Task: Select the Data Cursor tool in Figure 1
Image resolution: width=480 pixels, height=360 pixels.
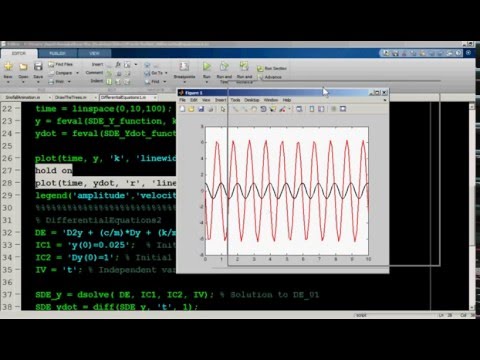Action: tap(273, 109)
